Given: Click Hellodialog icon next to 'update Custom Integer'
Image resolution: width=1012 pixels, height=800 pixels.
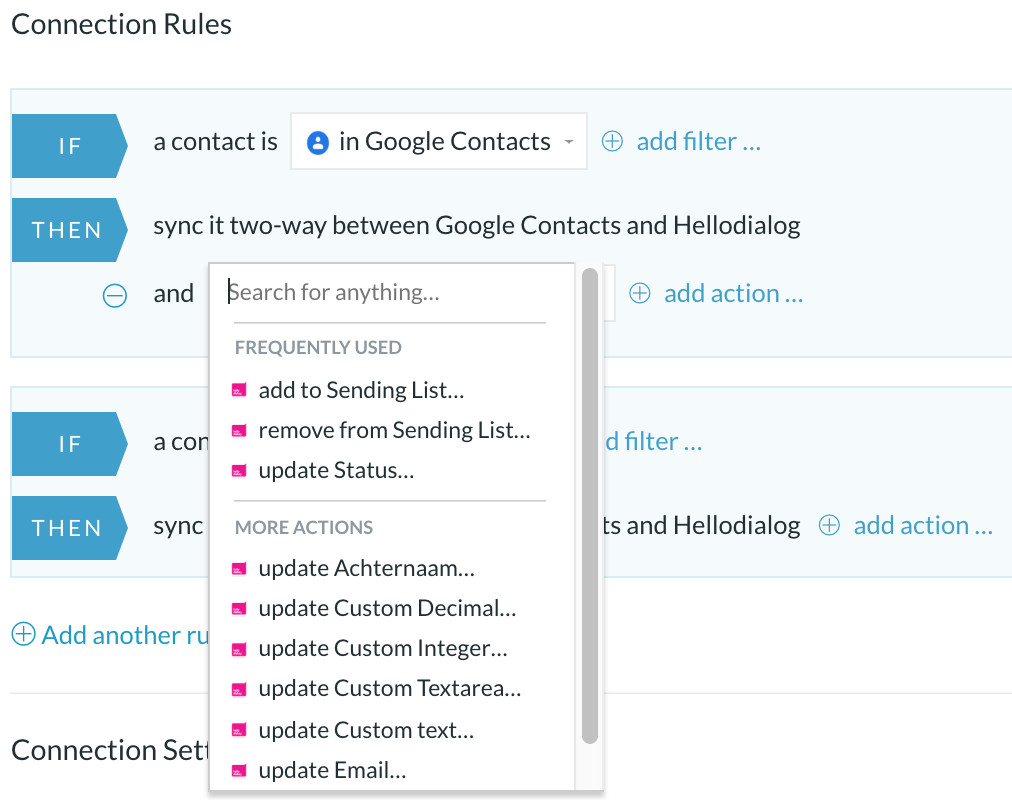Looking at the screenshot, I should (x=239, y=649).
